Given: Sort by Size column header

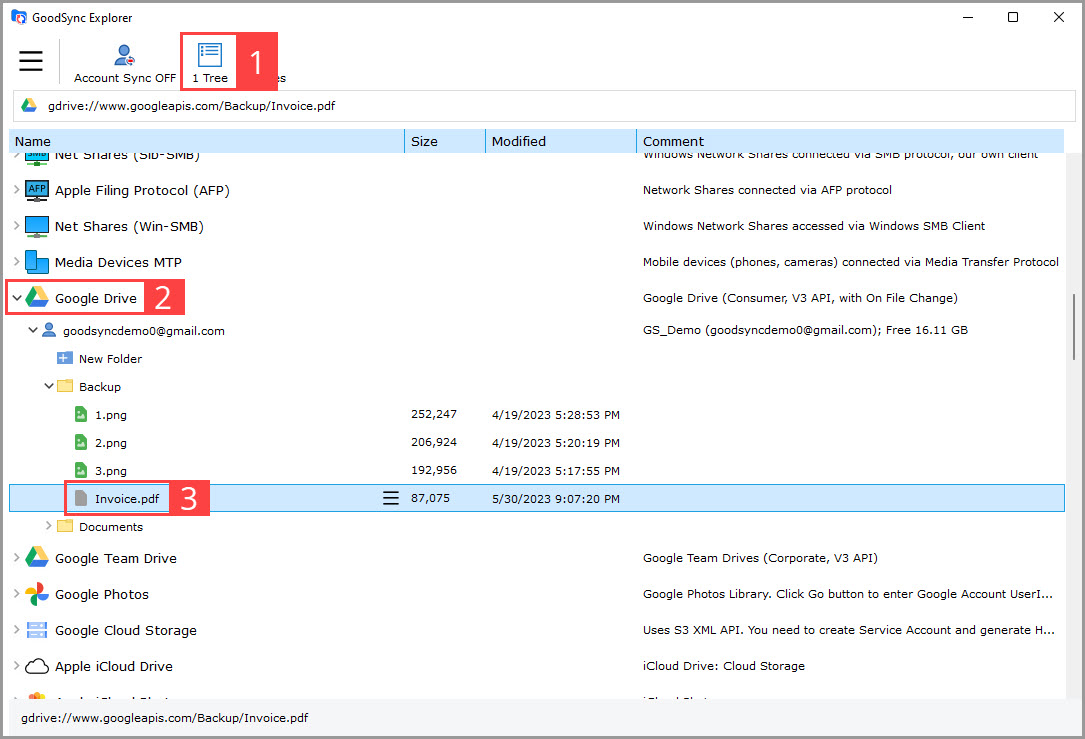Looking at the screenshot, I should click(445, 141).
